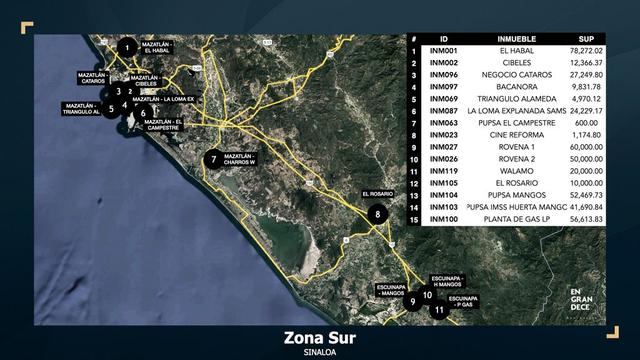Select the Escuinapa - P Gas label
Screen dimensions: 640x360
coord(463,302)
